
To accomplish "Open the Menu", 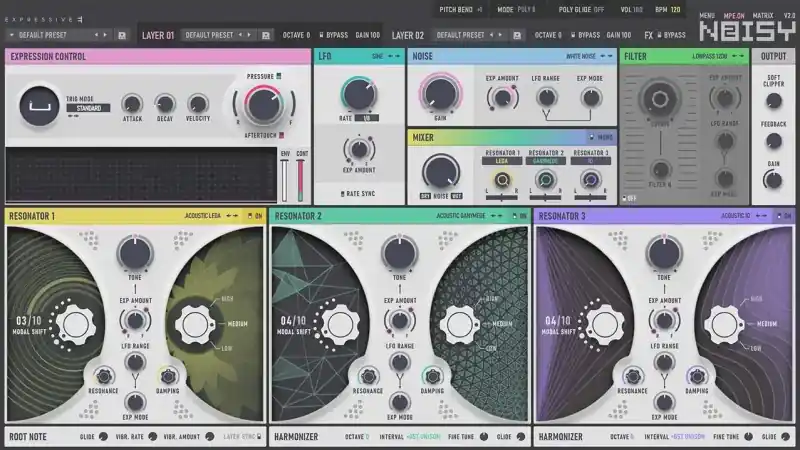I will pyautogui.click(x=707, y=16).
